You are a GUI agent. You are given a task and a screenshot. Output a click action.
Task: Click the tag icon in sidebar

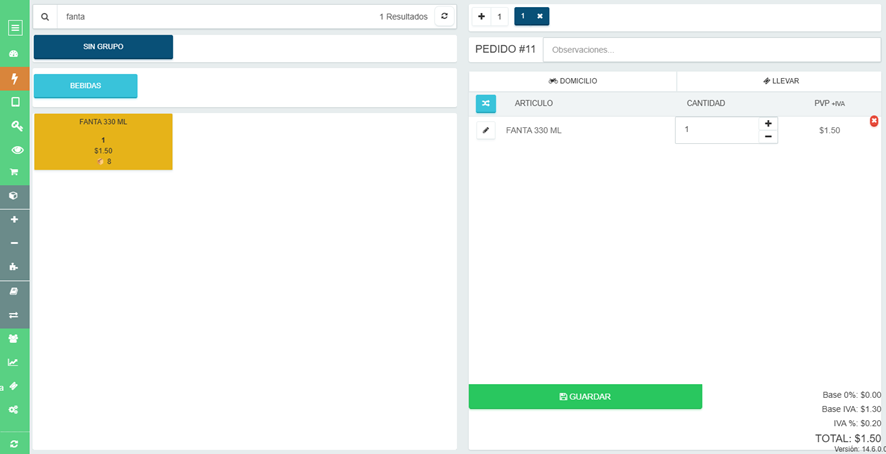point(14,386)
